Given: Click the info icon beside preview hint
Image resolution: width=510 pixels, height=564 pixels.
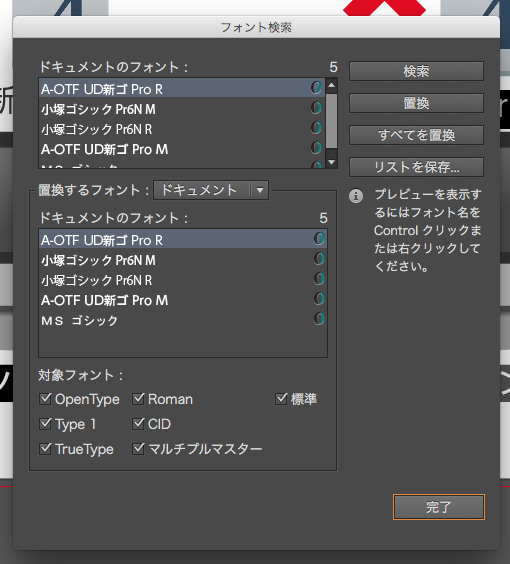Looking at the screenshot, I should [x=356, y=196].
